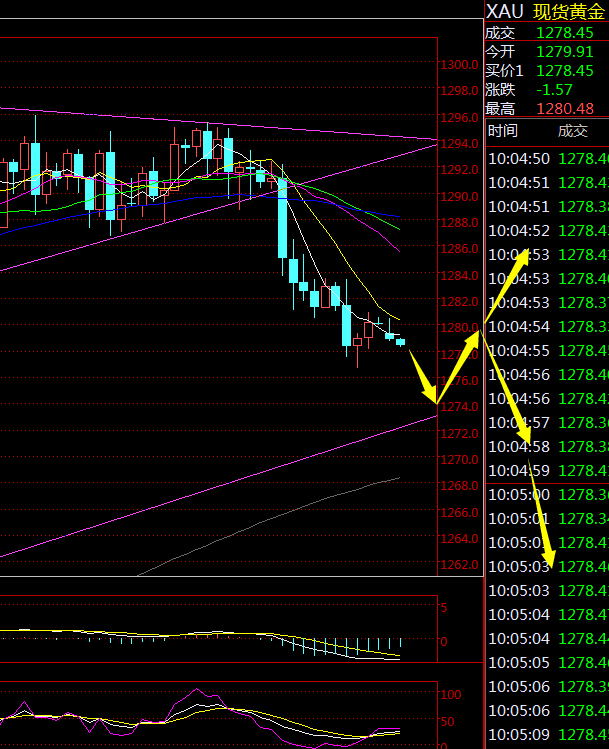Click the 今开 open value 1279.91
The height and width of the screenshot is (749, 609).
coord(565,52)
